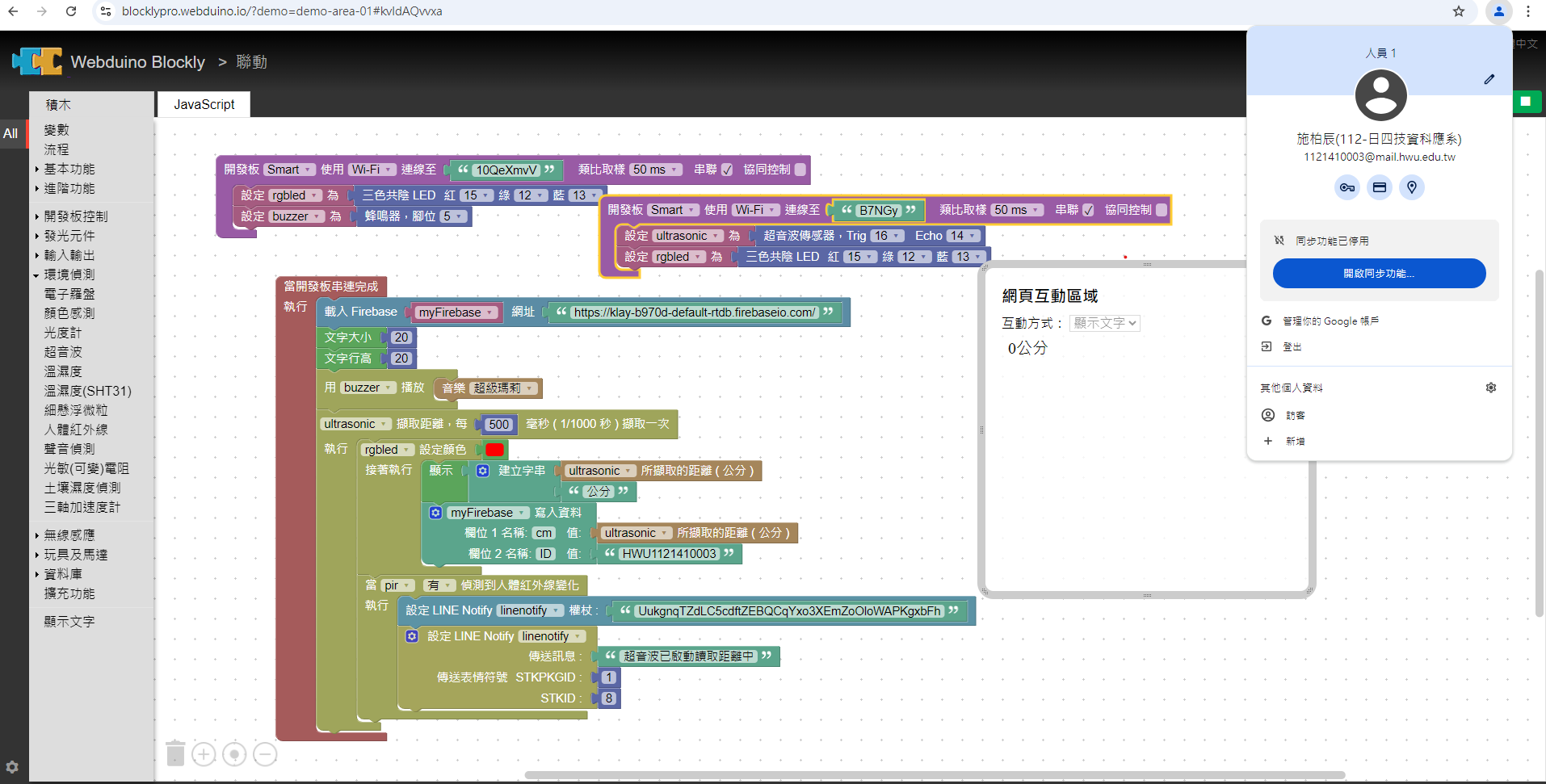Click the trash can icon in workspace

point(175,753)
